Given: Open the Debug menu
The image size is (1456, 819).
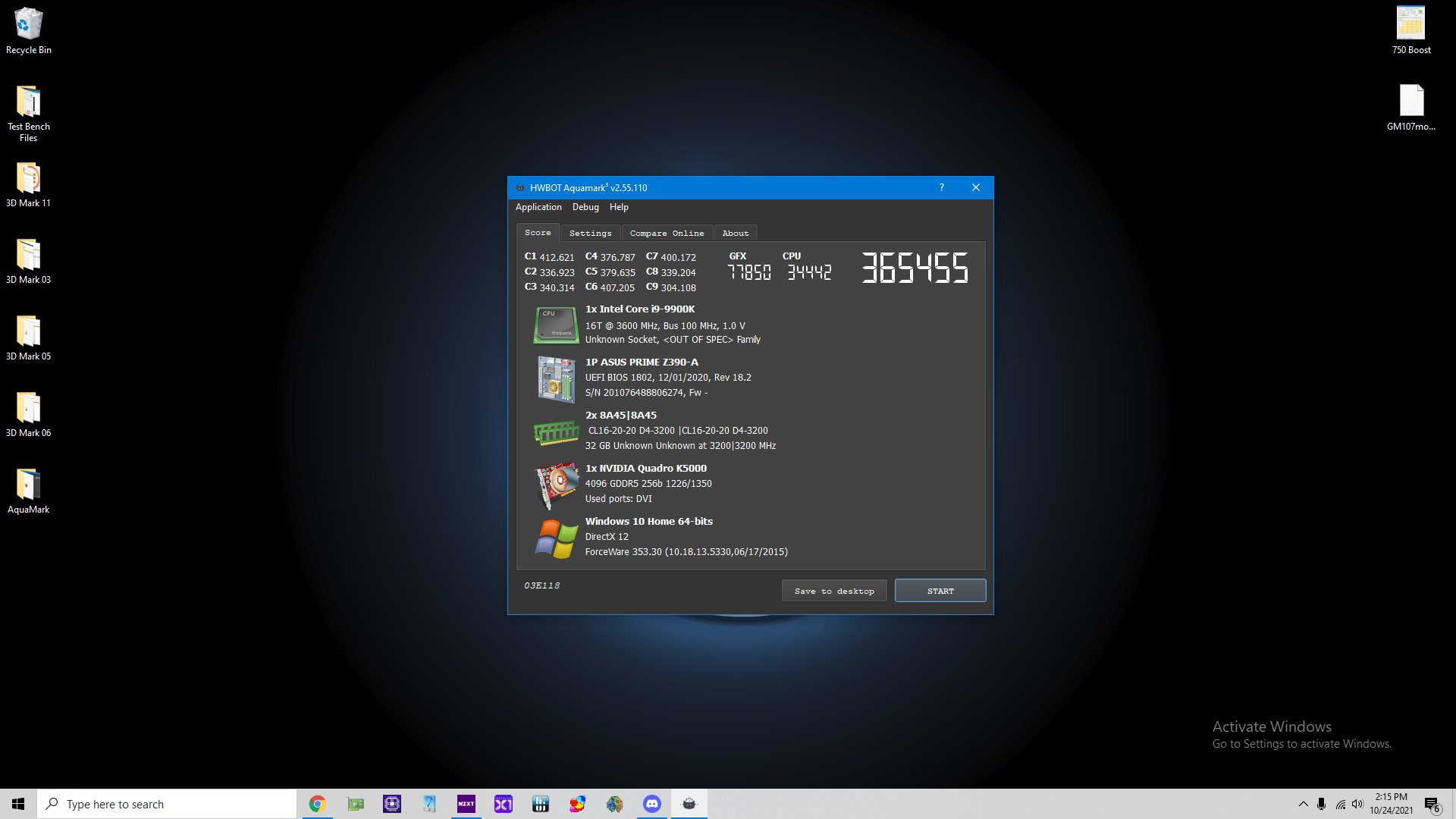Looking at the screenshot, I should 585,207.
